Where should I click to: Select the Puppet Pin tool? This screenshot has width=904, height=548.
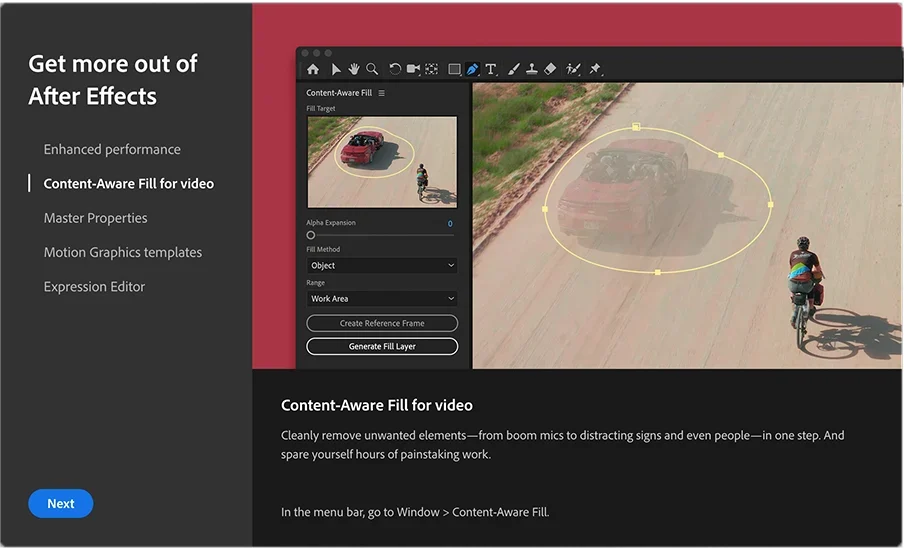594,69
